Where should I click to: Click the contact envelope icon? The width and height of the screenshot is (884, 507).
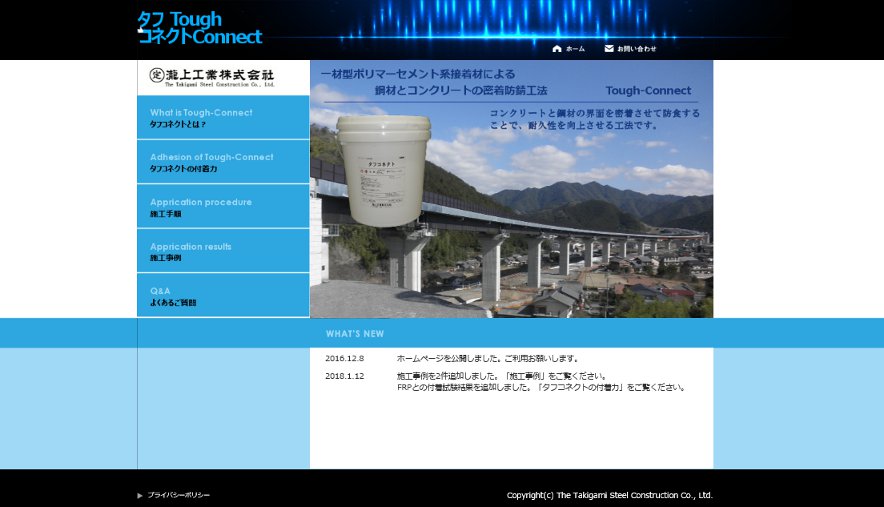(x=609, y=49)
